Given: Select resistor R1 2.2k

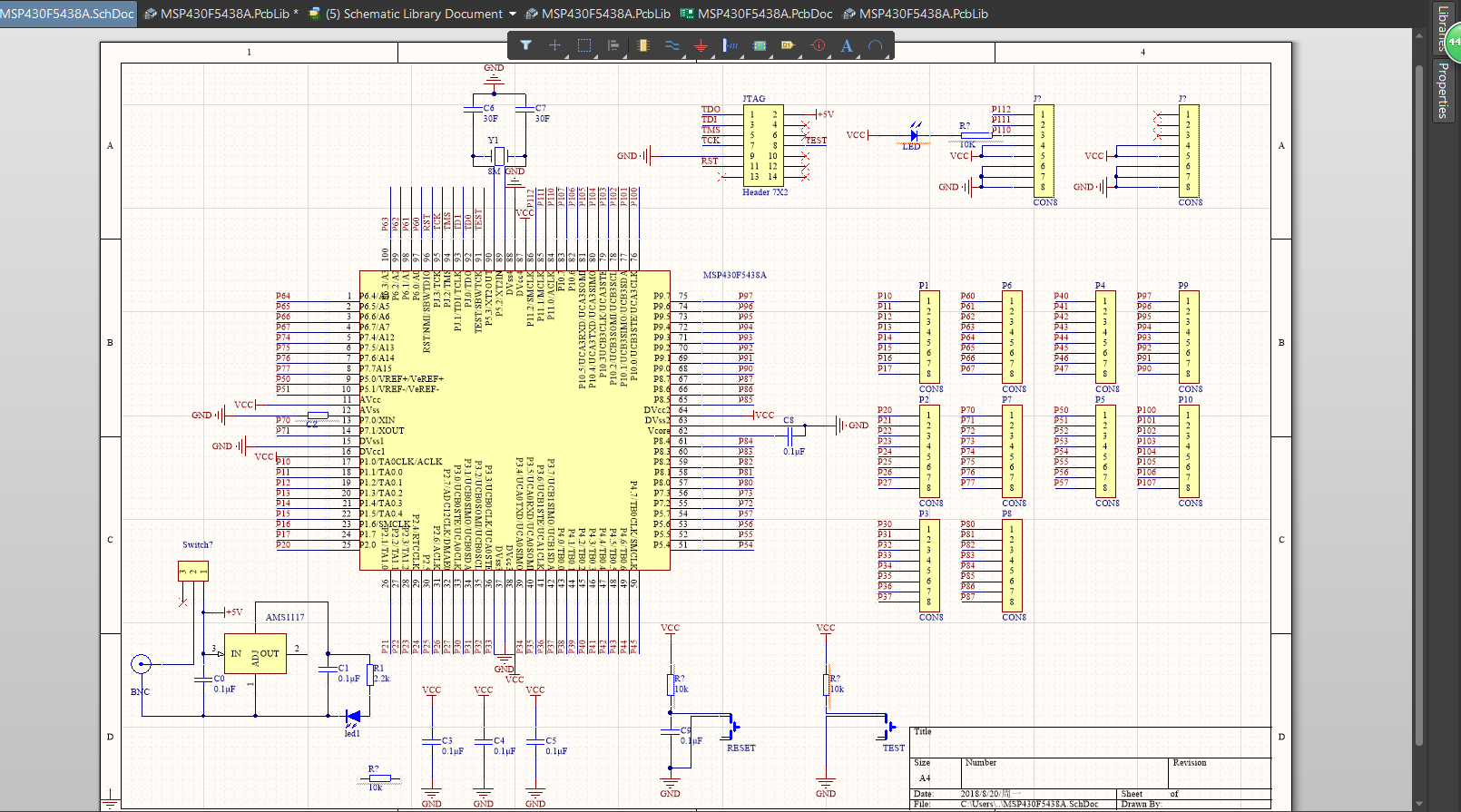Looking at the screenshot, I should click(x=369, y=674).
